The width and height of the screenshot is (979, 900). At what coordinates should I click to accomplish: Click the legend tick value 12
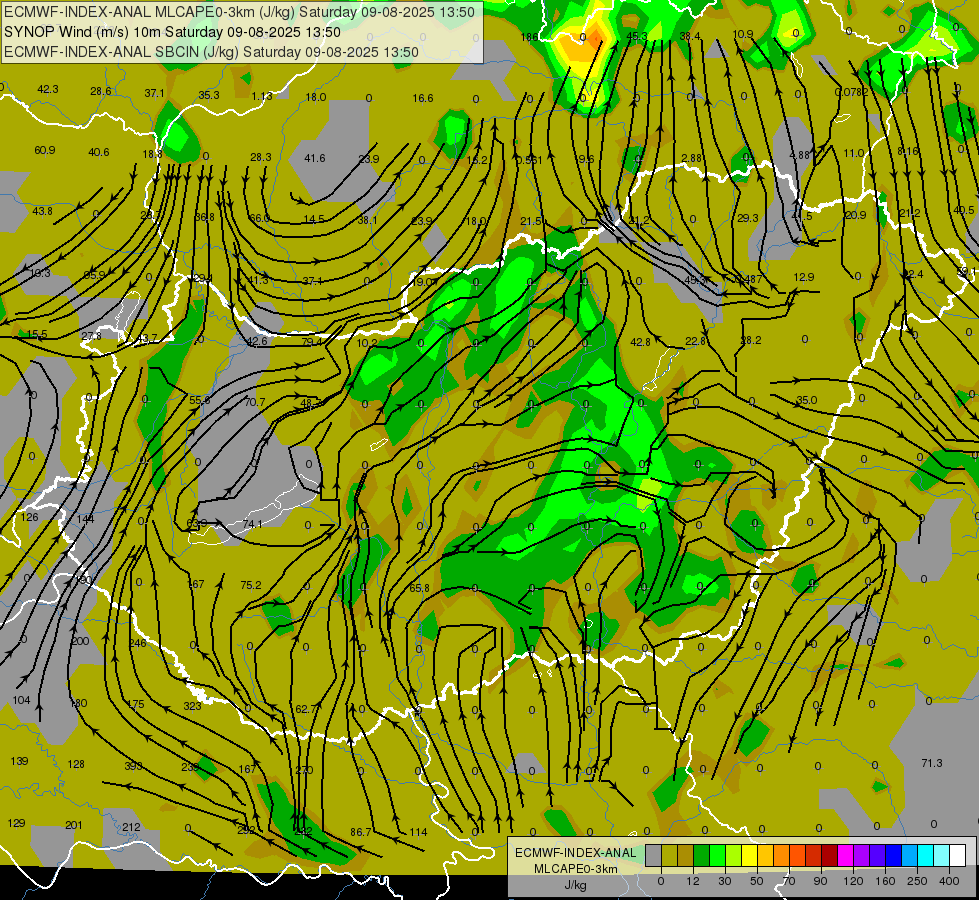[693, 881]
